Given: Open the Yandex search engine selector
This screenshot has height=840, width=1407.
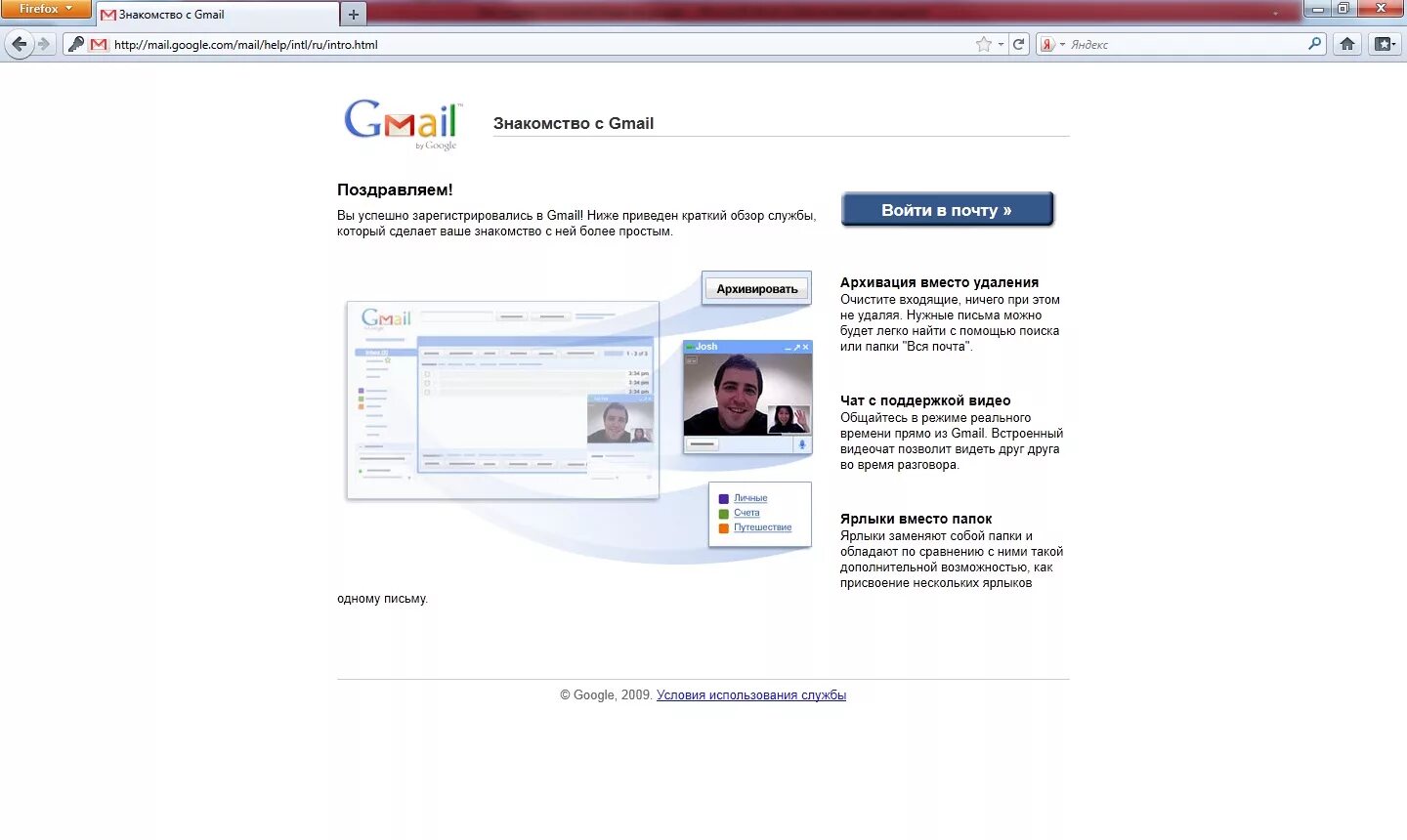Looking at the screenshot, I should click(1051, 44).
